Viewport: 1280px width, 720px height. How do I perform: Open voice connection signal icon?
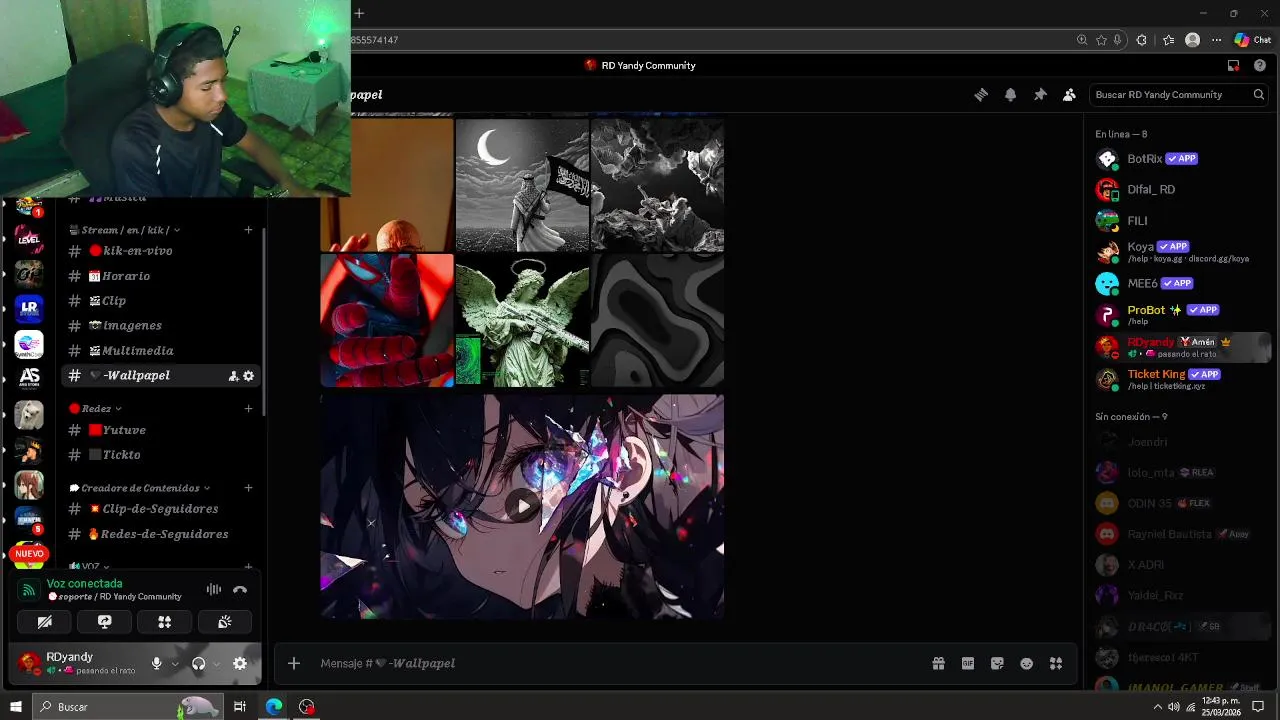(x=29, y=589)
